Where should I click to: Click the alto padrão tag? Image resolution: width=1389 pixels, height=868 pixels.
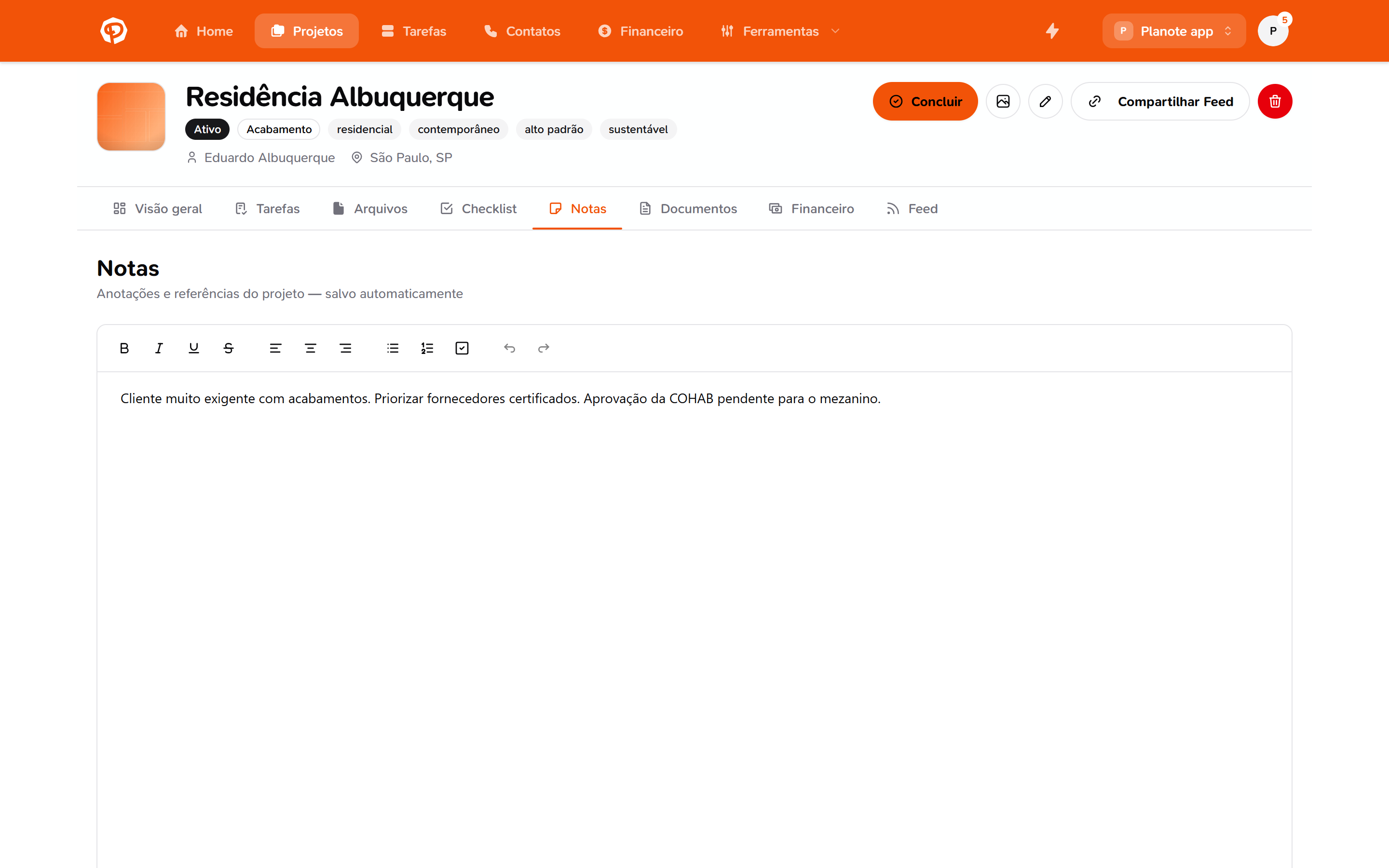click(554, 129)
